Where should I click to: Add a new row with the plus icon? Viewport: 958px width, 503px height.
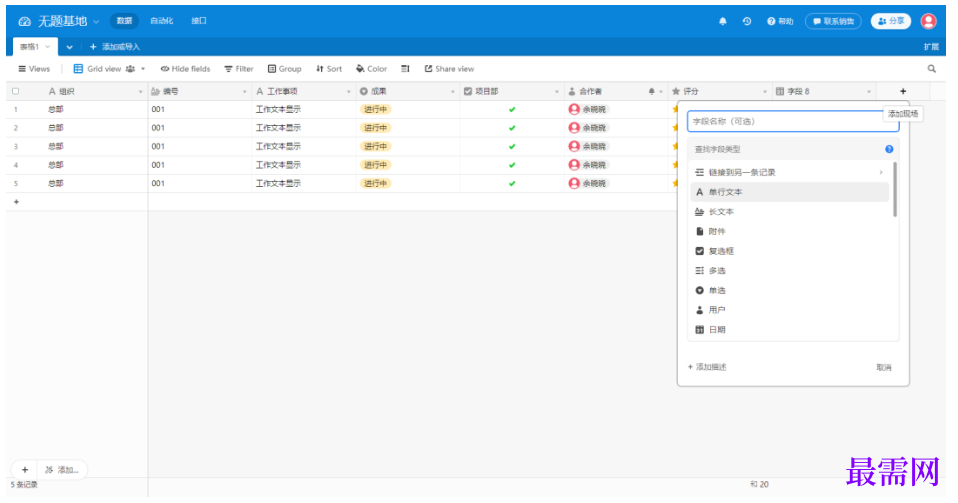coord(16,202)
